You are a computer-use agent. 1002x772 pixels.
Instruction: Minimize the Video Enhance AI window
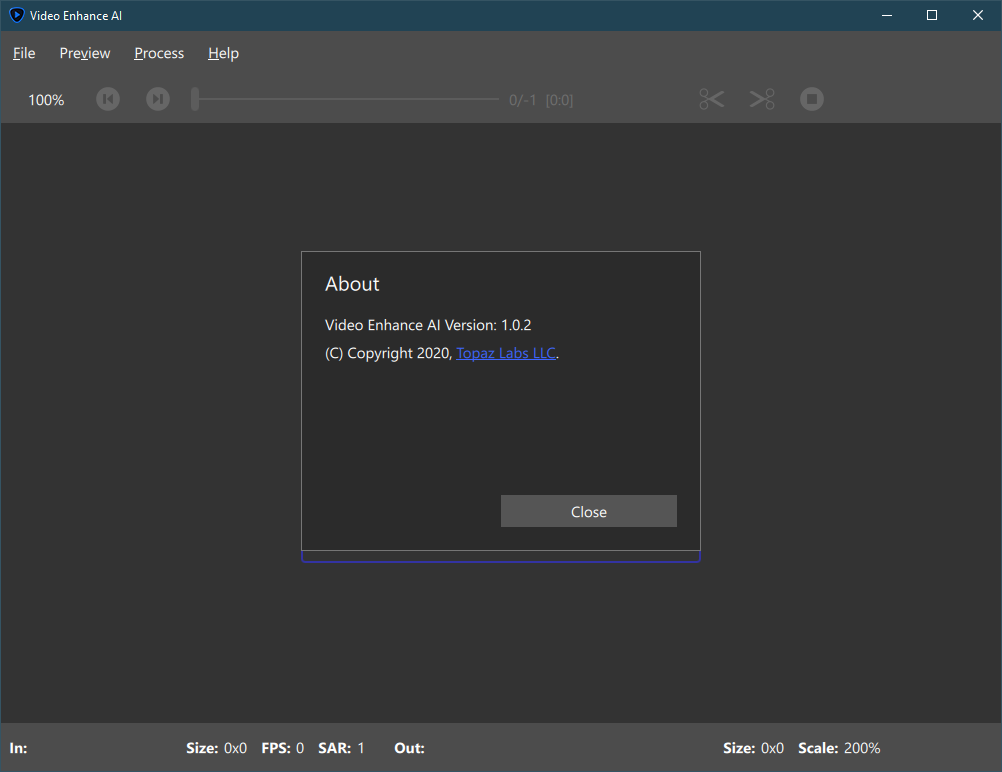click(x=885, y=15)
